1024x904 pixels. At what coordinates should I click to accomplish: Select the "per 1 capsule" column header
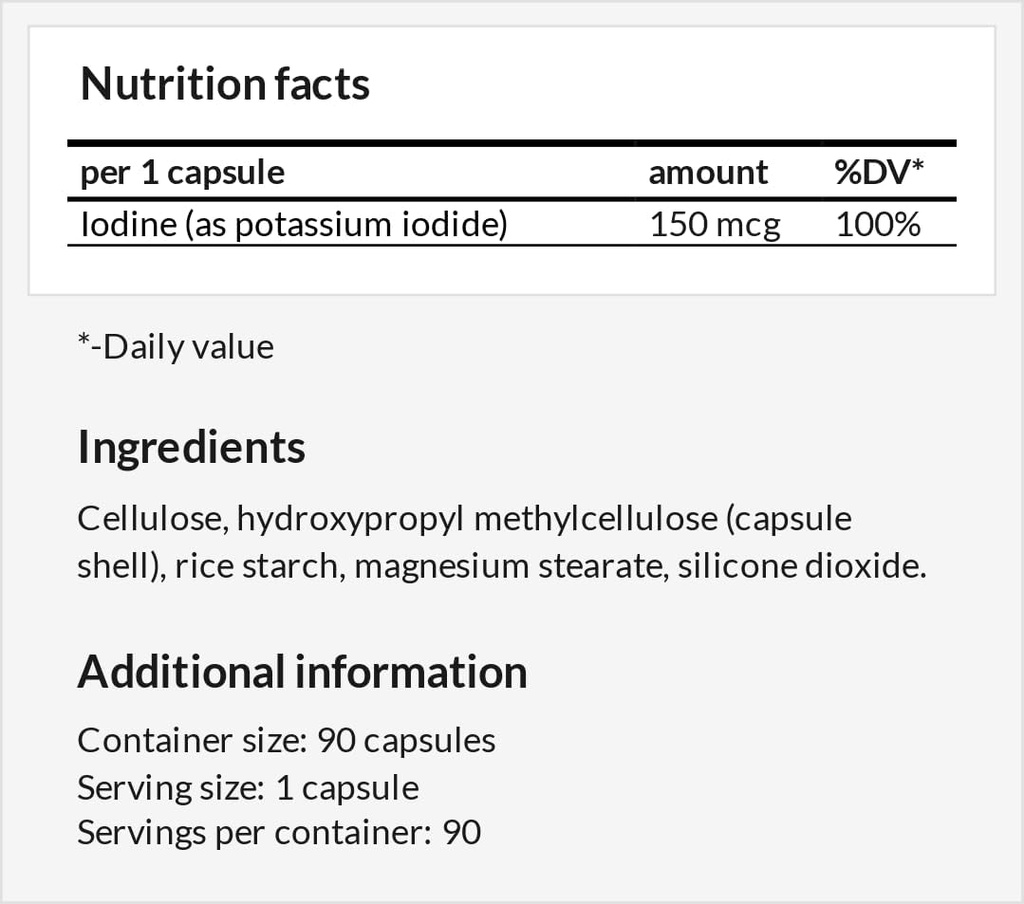(182, 173)
